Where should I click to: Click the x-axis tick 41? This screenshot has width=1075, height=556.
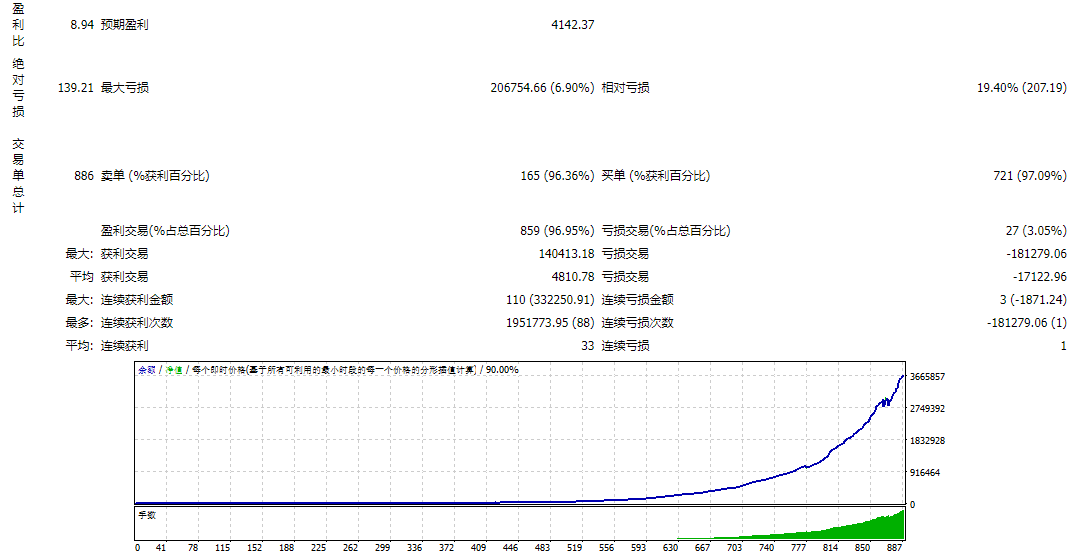coord(163,548)
